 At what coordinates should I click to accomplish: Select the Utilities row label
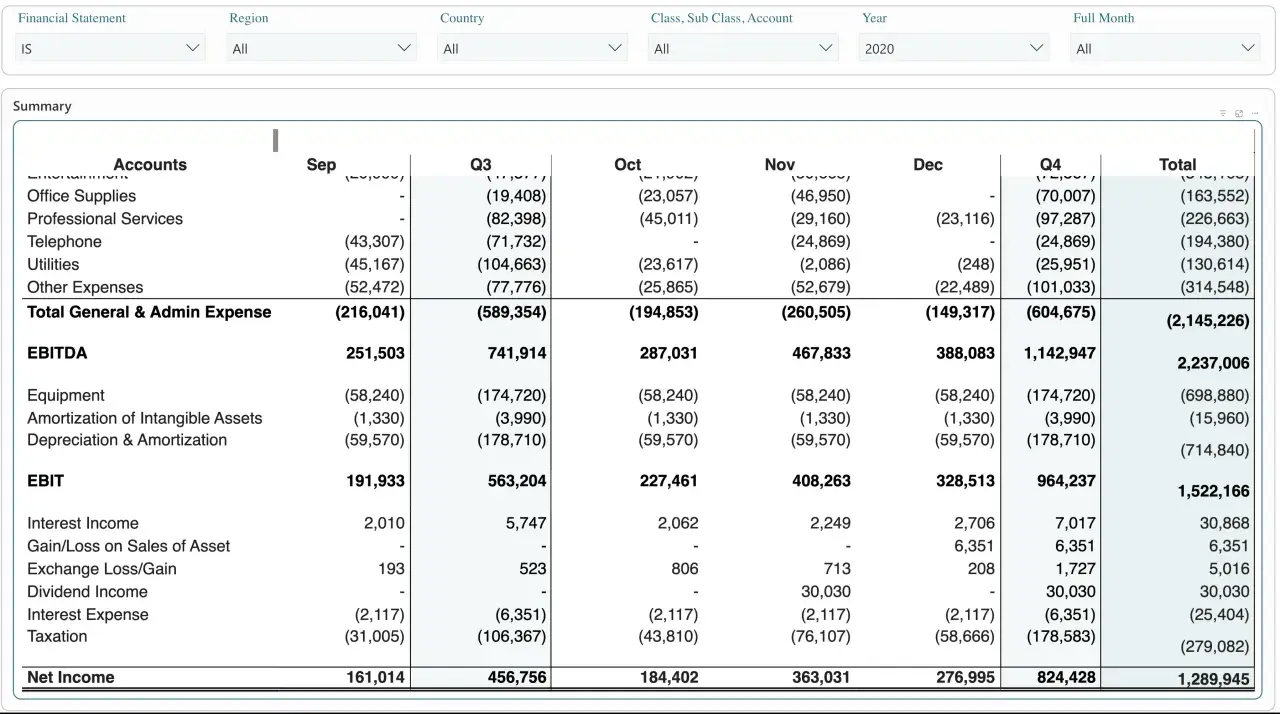[x=53, y=264]
